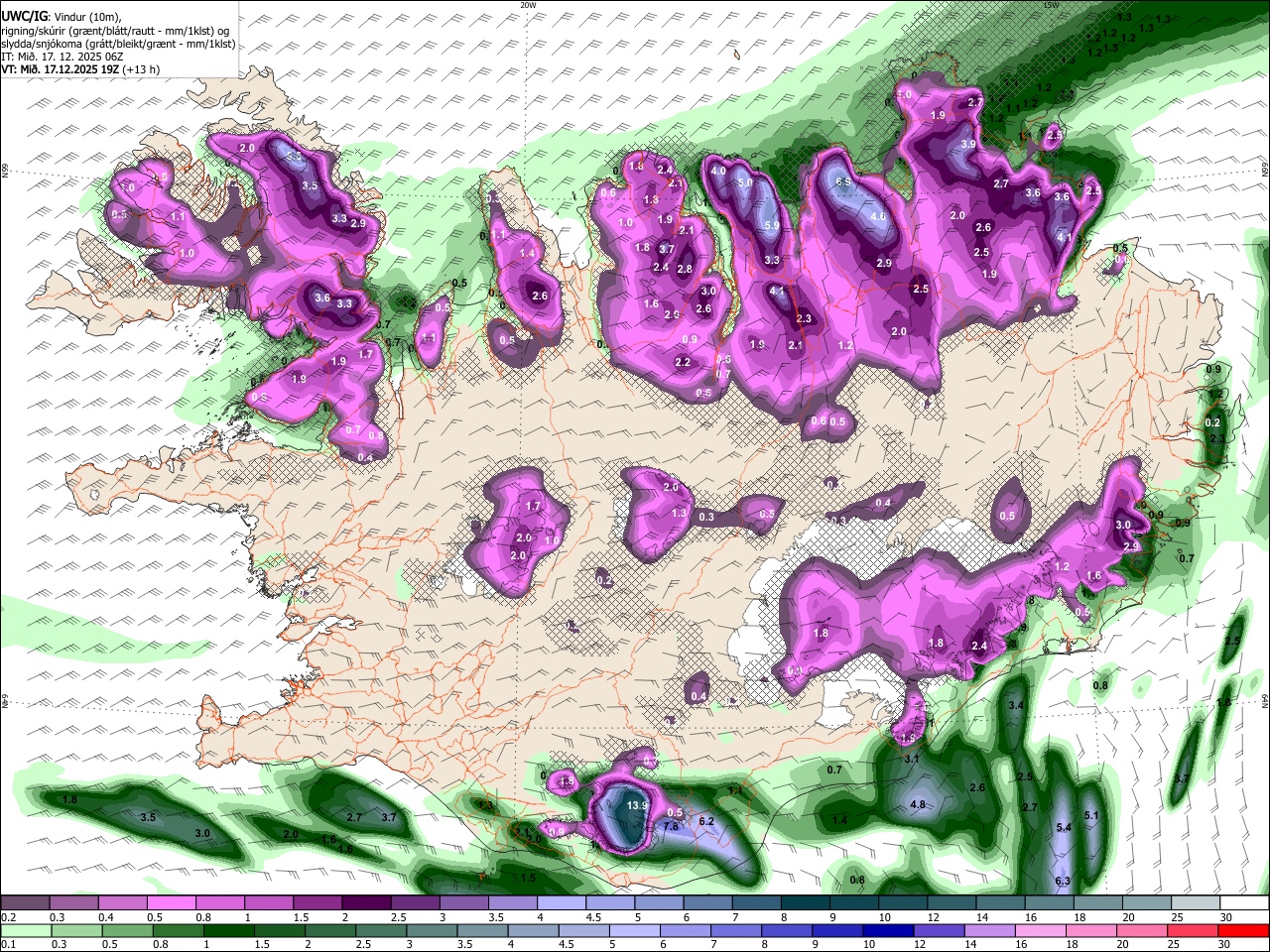Screen dimensions: 1270x952
Task: Click the dark blue lower-legend swatch labeled 10
Action: (x=887, y=931)
